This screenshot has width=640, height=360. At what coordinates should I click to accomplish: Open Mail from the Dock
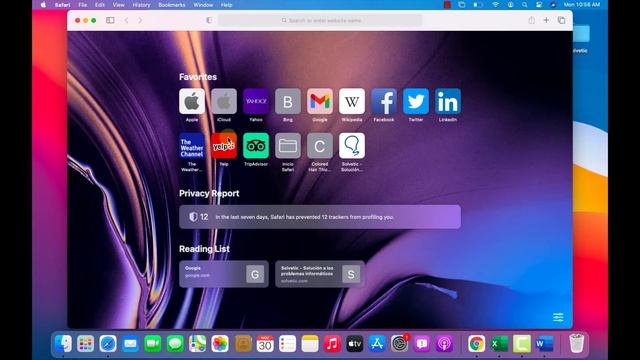point(130,344)
